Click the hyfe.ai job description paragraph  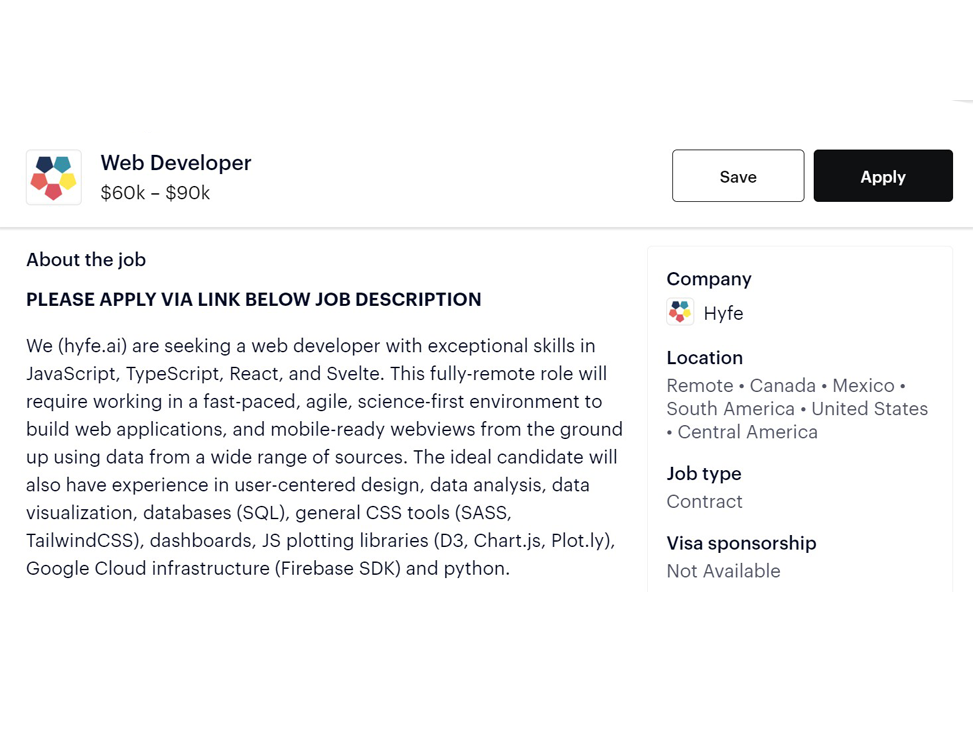pyautogui.click(x=324, y=457)
